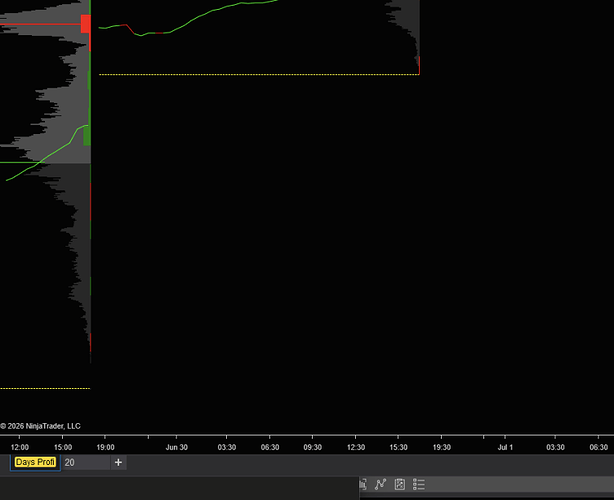Click the Jun 30 date marker
Viewport: 614px width, 500px height.
[x=177, y=447]
